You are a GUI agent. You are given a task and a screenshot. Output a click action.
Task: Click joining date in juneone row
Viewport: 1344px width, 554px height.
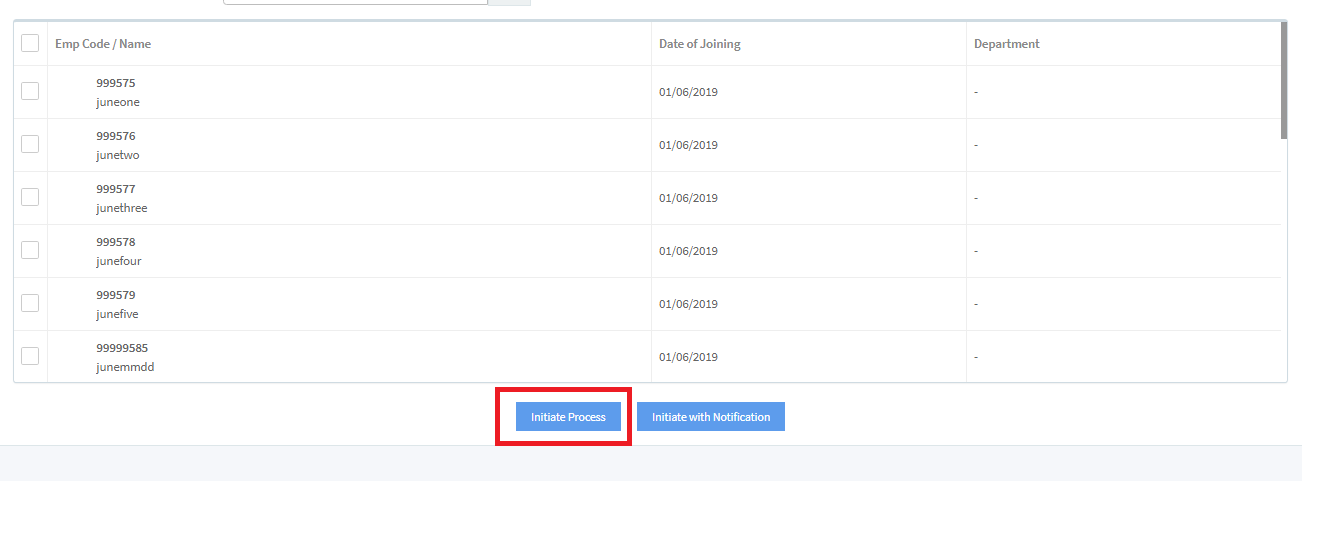pos(688,92)
